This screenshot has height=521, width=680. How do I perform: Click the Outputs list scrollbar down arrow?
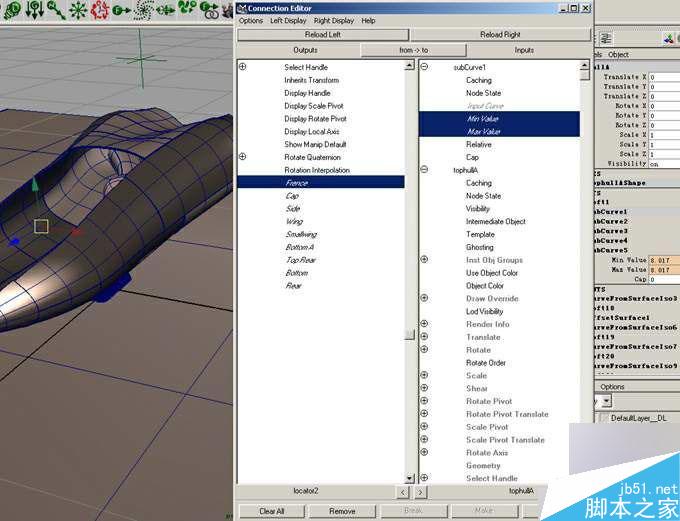coord(409,478)
